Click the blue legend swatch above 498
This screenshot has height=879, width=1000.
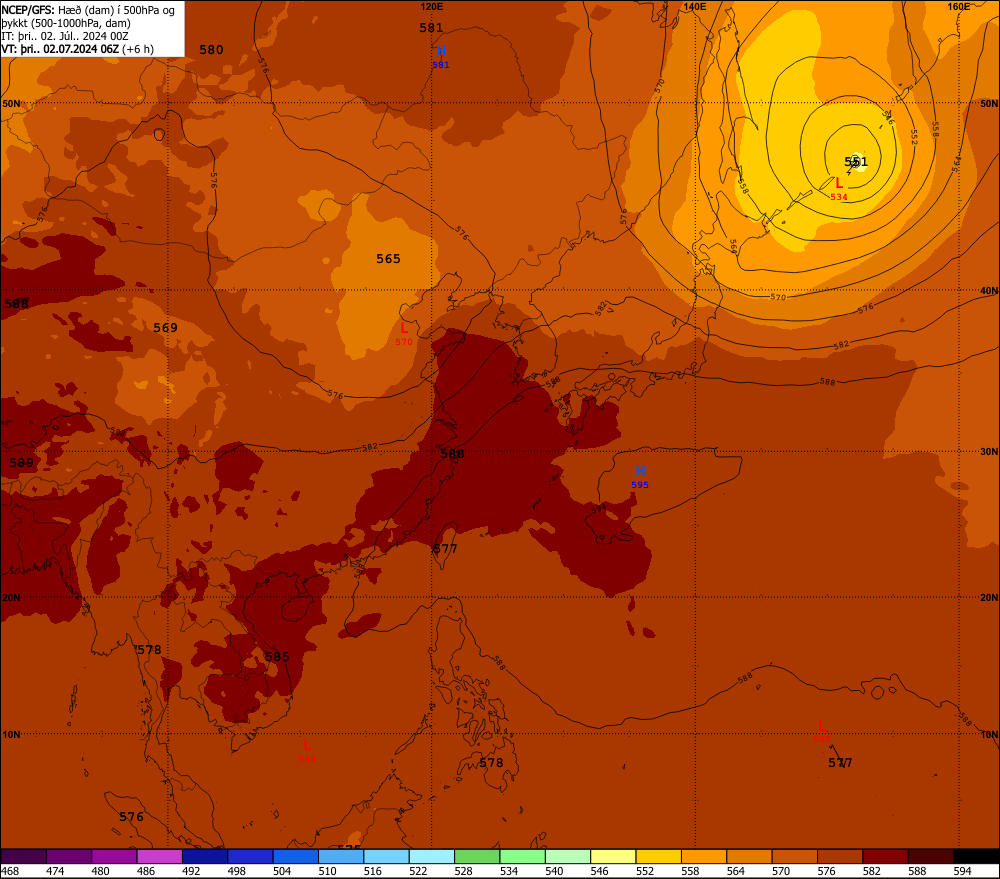(250, 857)
